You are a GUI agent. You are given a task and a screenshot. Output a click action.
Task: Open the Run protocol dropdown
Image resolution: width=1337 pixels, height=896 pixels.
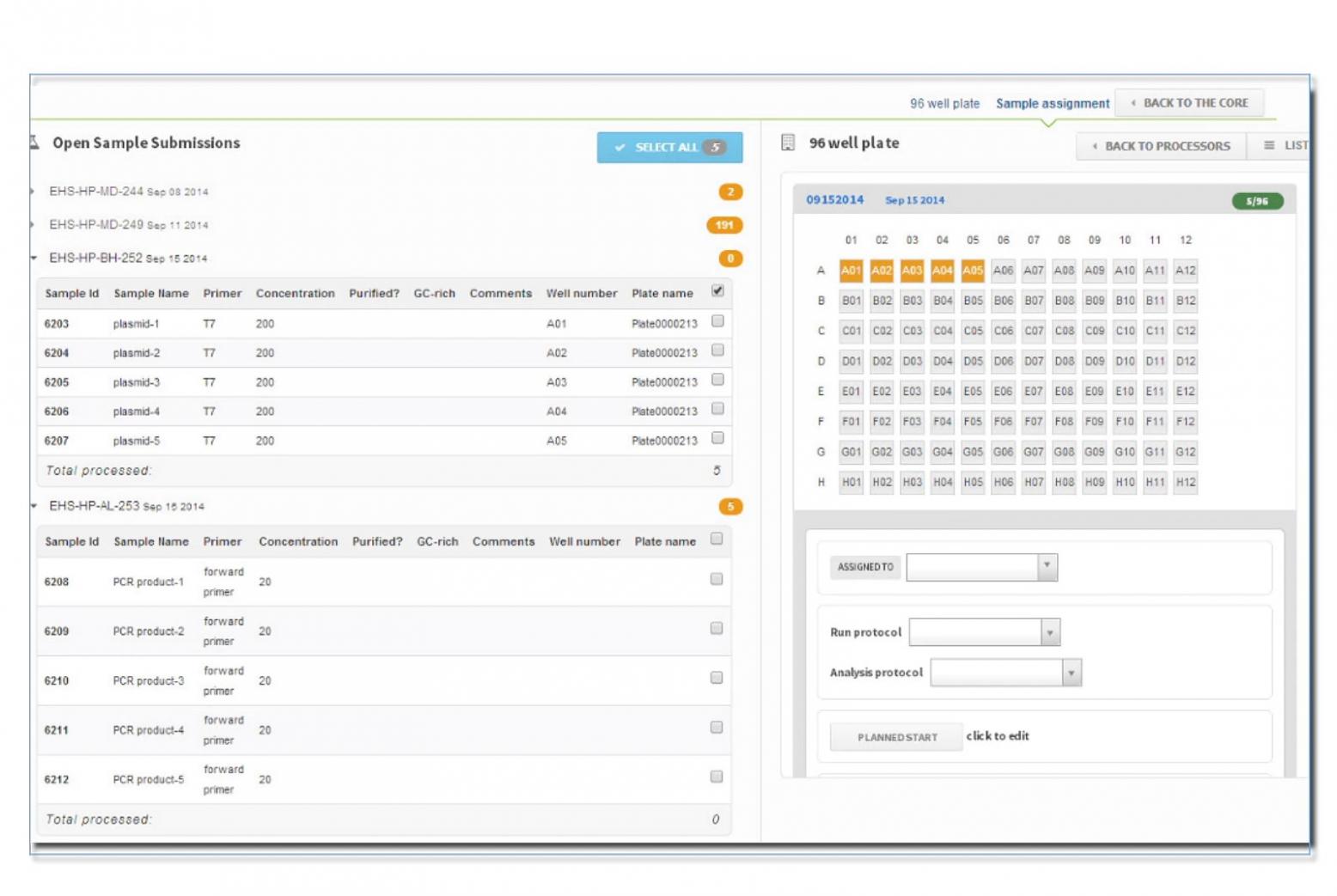click(x=1049, y=632)
